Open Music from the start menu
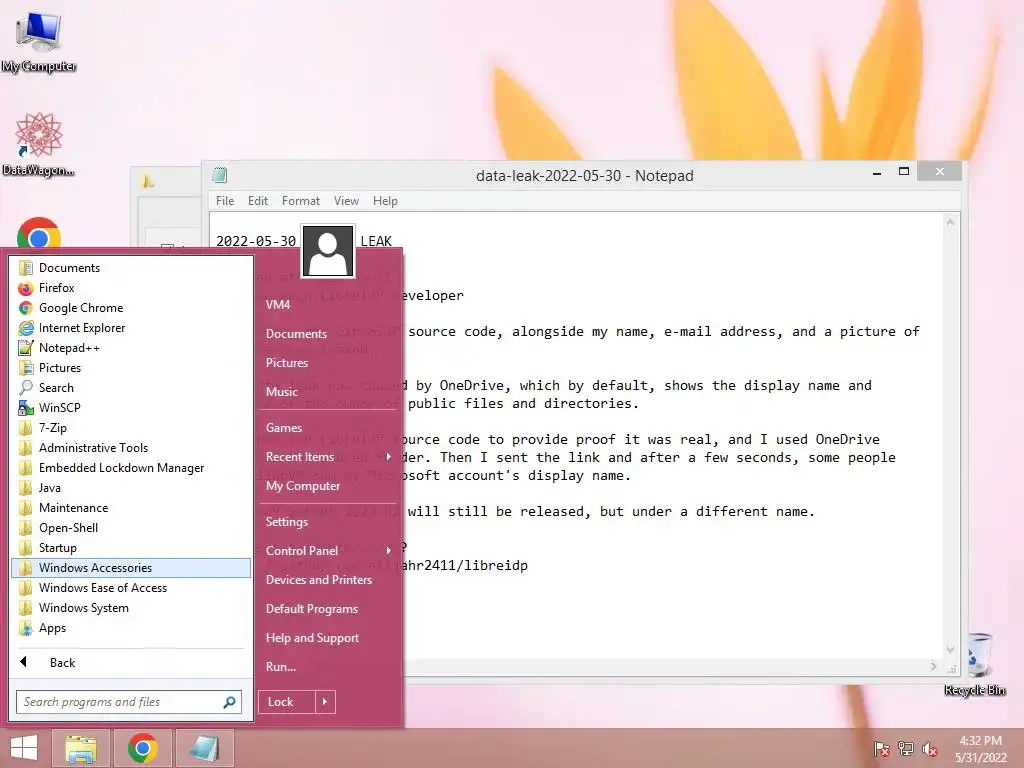The height and width of the screenshot is (768, 1024). (x=328, y=392)
